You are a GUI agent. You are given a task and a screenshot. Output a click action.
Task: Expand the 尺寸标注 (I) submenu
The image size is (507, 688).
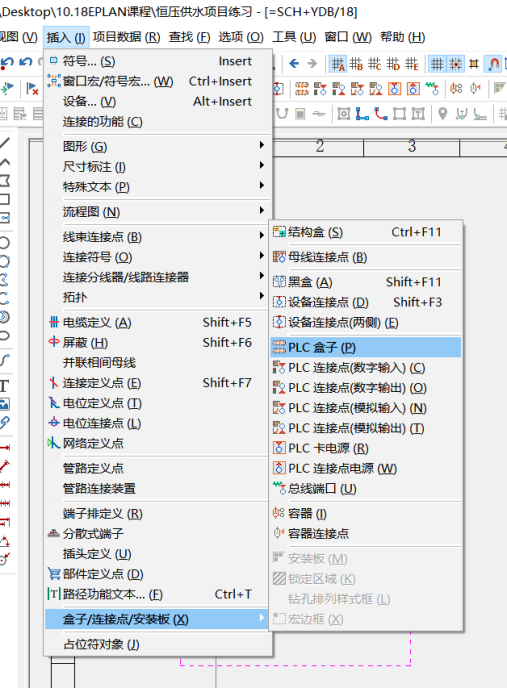pyautogui.click(x=158, y=166)
